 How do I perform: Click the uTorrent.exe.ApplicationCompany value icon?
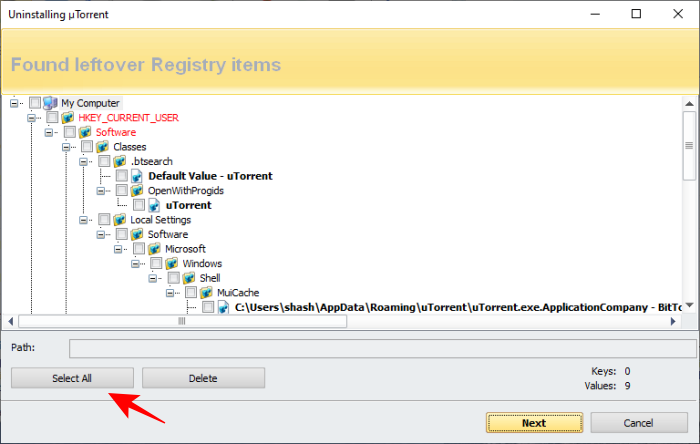(x=224, y=307)
